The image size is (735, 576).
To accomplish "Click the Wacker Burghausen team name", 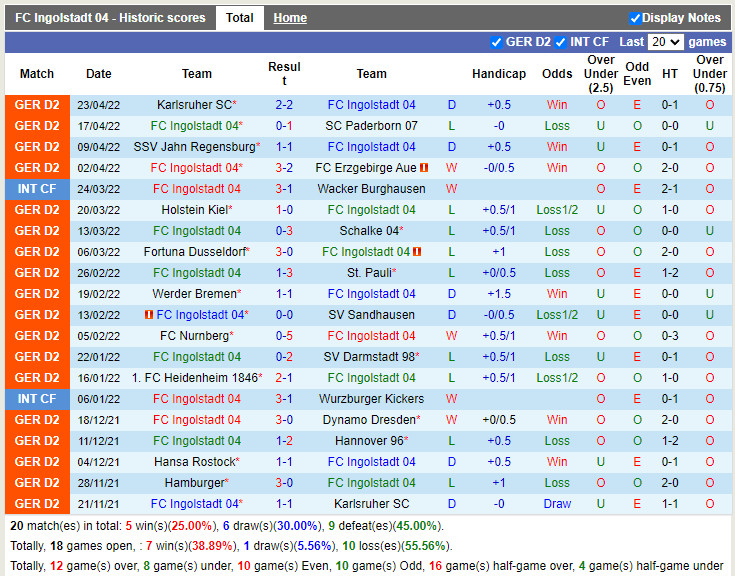I will [371, 189].
